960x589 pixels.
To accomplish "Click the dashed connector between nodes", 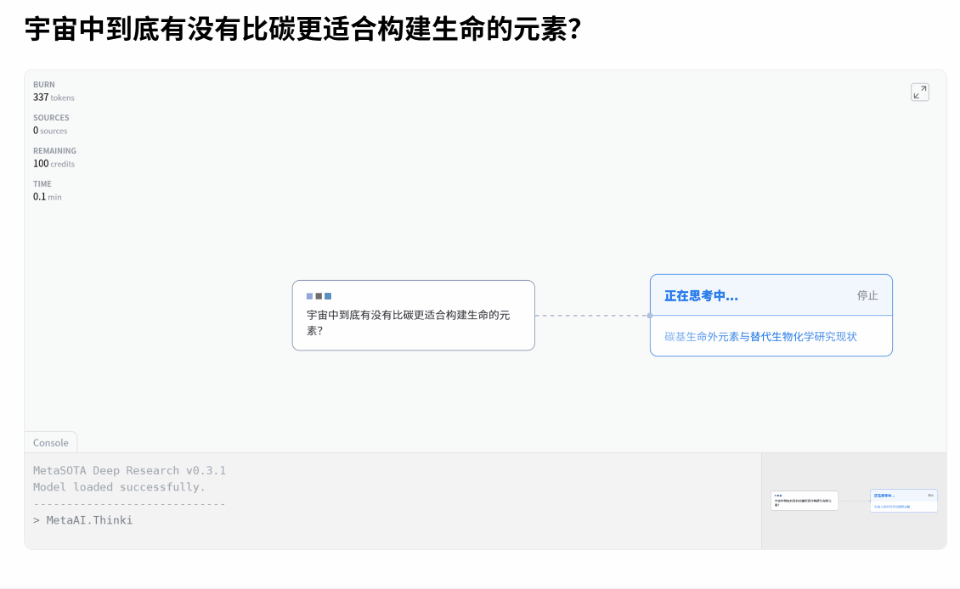I will click(x=592, y=316).
